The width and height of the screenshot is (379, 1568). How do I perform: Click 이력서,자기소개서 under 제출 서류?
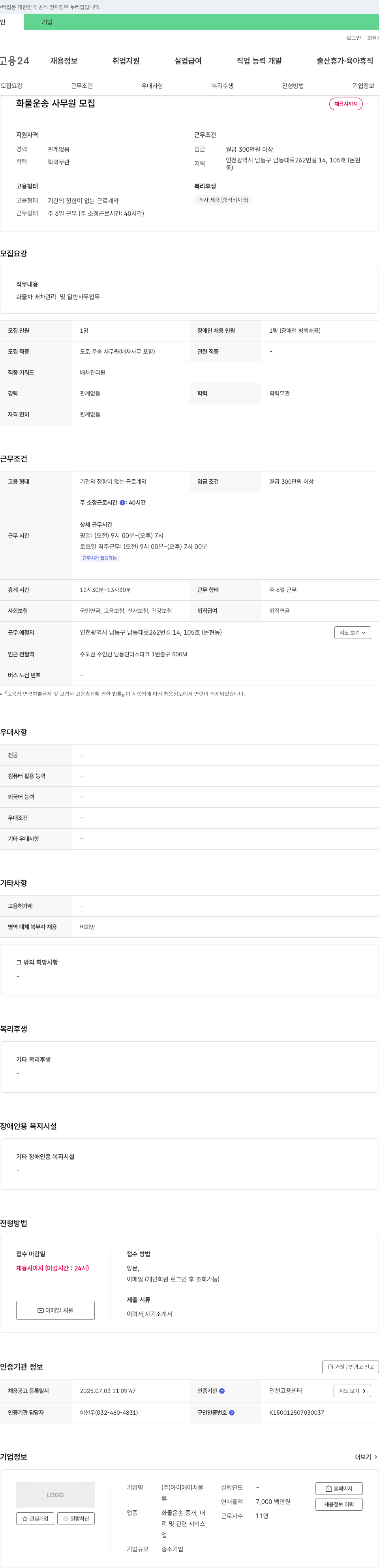coord(149,1314)
